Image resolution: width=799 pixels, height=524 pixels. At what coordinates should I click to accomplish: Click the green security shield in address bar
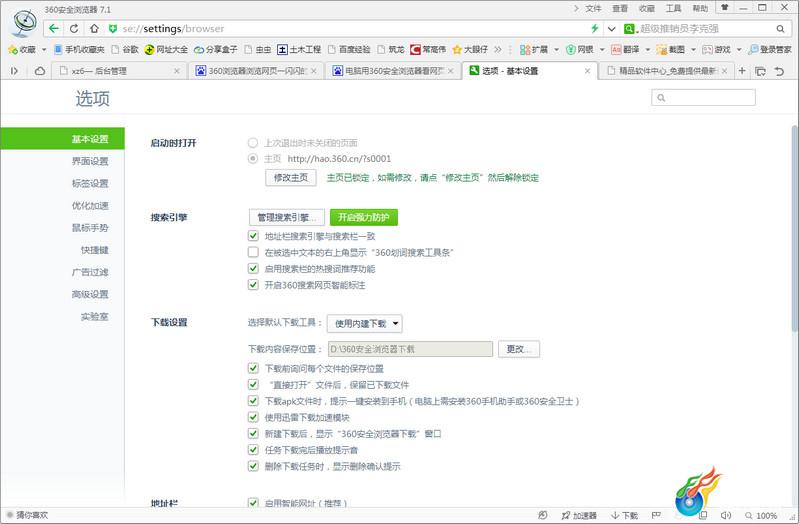113,29
